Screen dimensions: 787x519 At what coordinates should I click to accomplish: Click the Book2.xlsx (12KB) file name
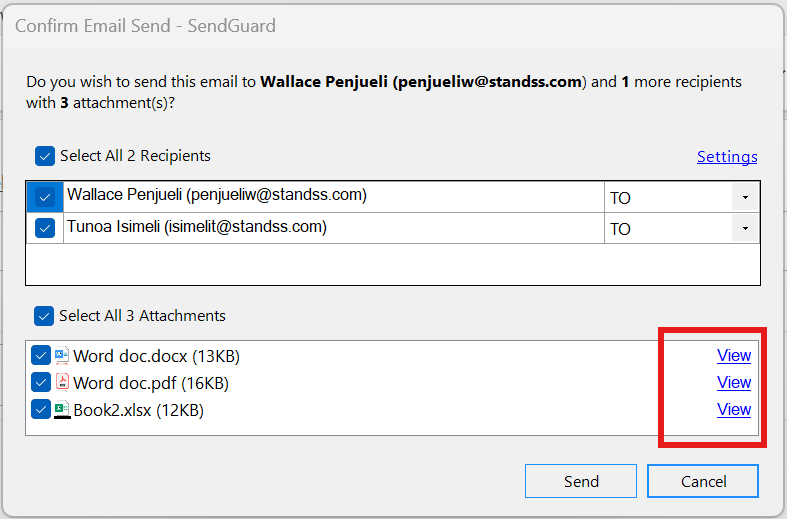click(x=139, y=411)
